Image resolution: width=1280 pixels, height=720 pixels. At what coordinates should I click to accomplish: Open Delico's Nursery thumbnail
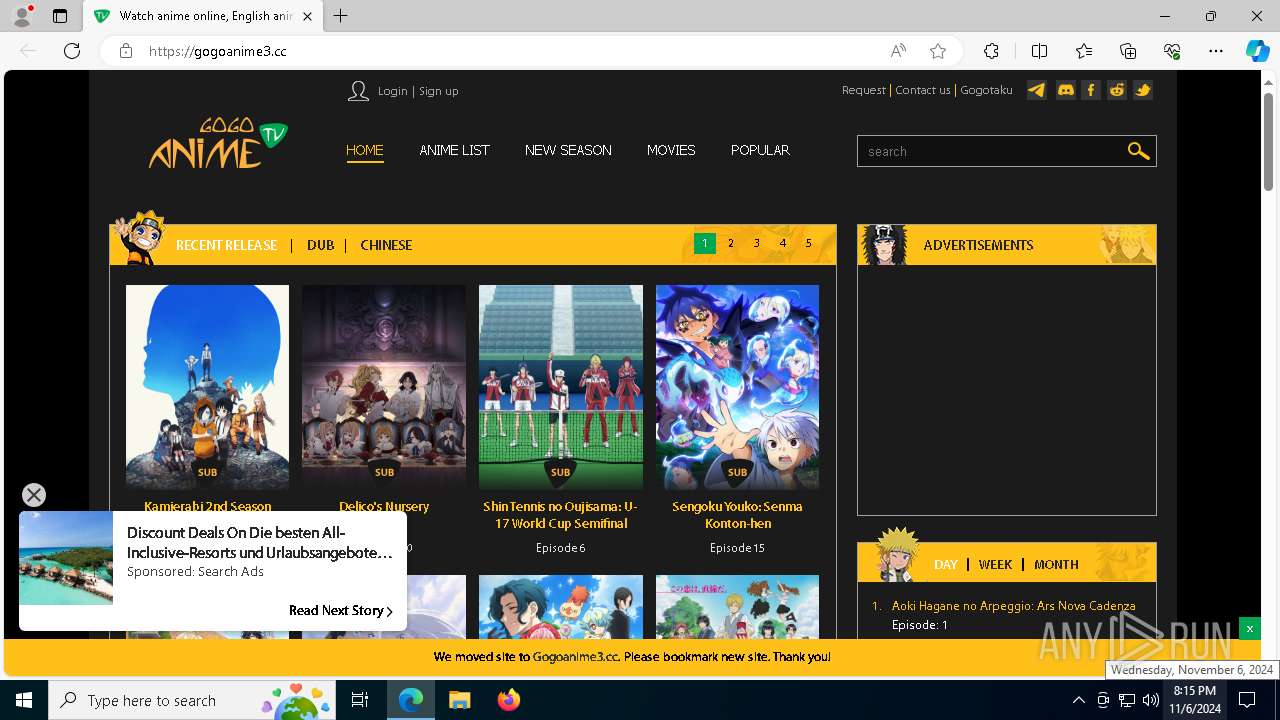click(384, 387)
